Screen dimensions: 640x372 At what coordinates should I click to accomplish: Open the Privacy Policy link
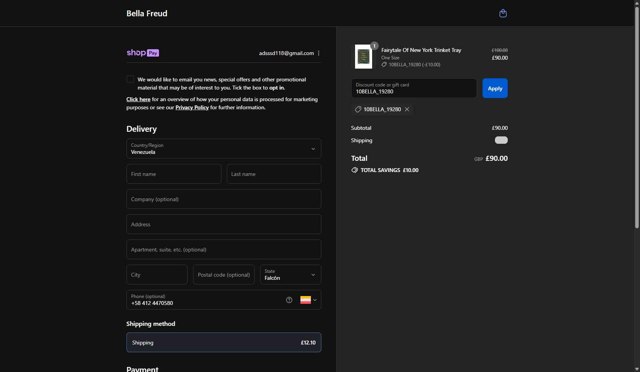pyautogui.click(x=192, y=107)
